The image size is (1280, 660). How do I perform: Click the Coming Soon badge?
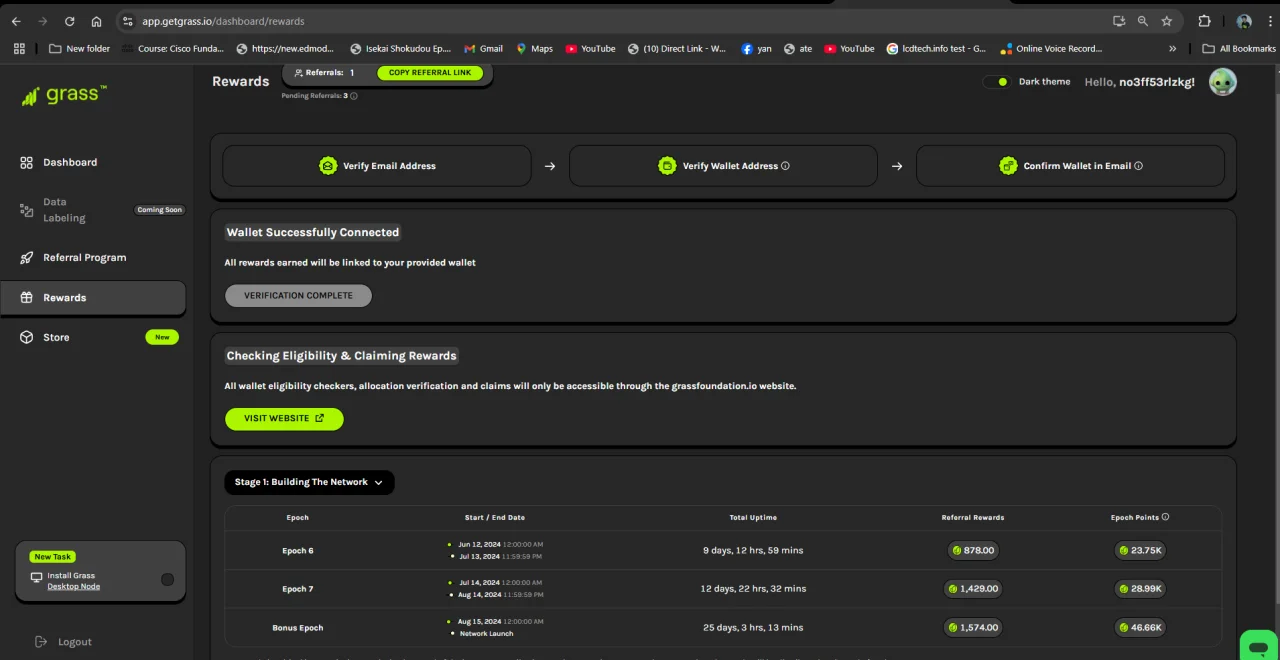(x=160, y=210)
